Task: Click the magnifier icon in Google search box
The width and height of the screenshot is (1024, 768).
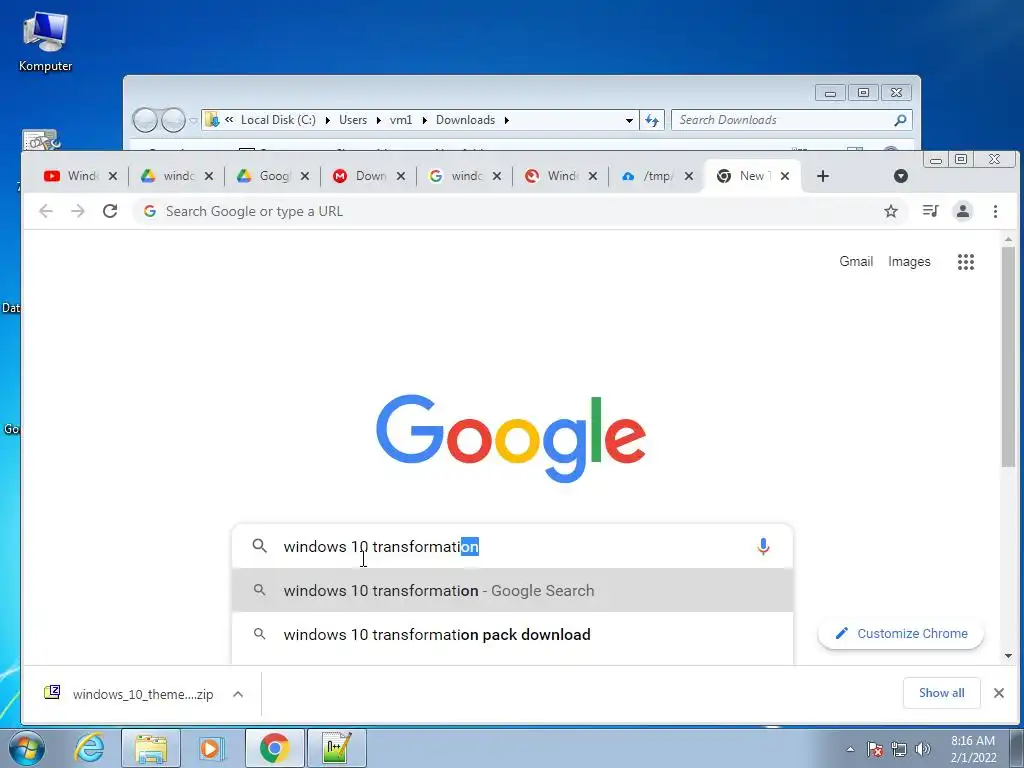Action: [259, 546]
